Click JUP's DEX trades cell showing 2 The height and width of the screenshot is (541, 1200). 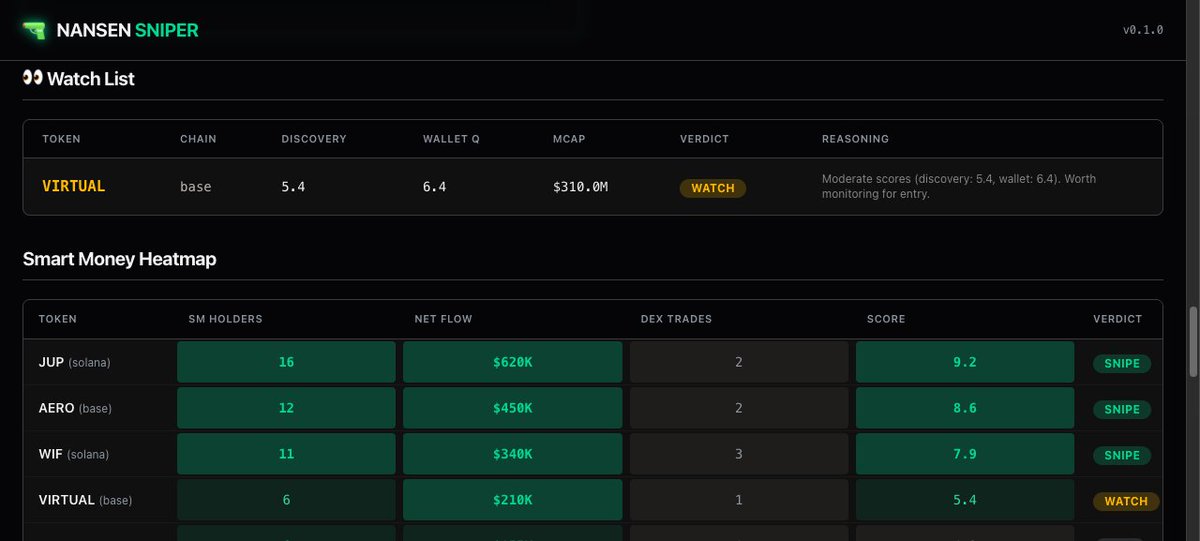point(739,362)
